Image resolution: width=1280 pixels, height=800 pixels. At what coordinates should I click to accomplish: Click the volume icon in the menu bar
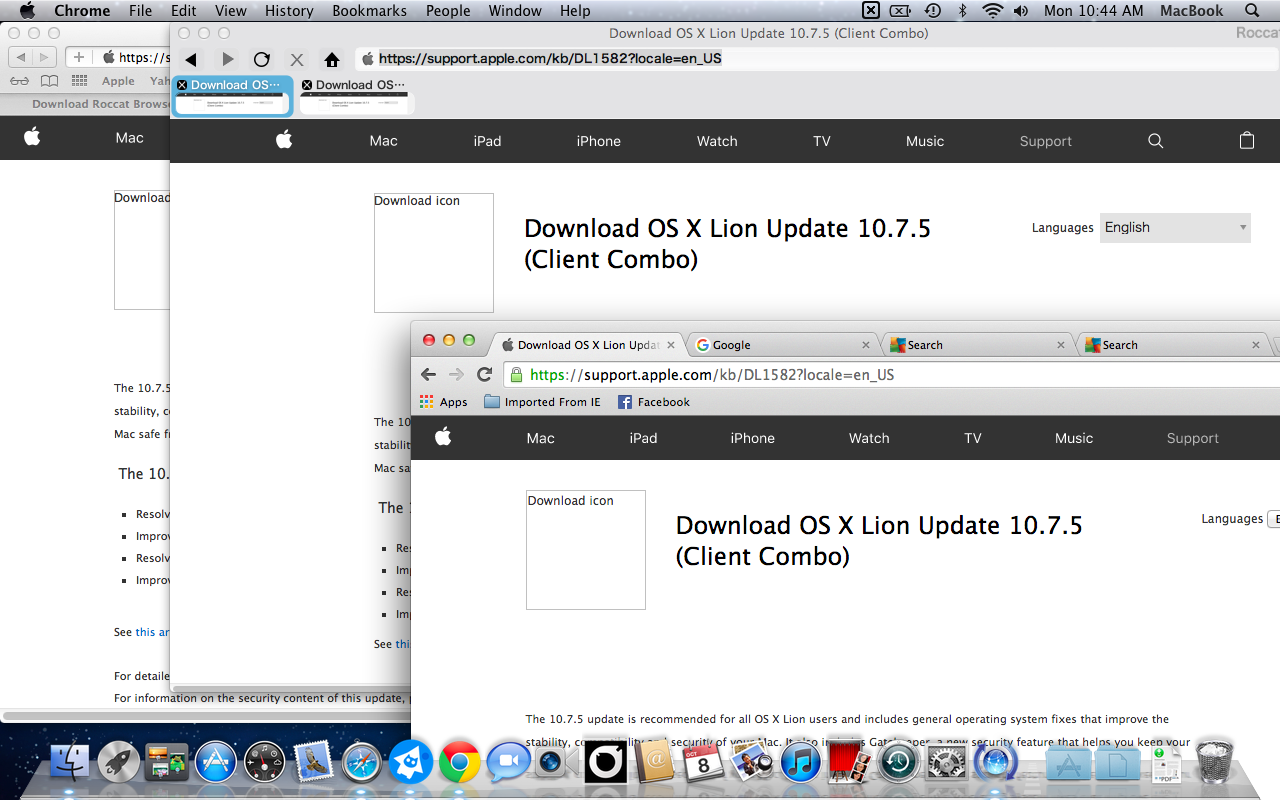tap(1021, 11)
